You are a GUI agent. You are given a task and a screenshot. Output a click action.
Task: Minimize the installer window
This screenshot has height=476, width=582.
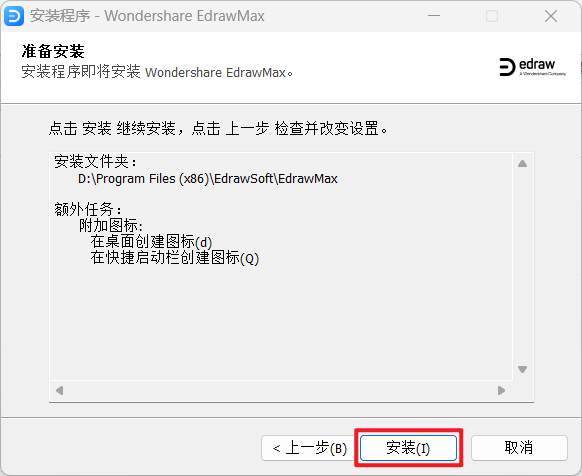(x=434, y=16)
